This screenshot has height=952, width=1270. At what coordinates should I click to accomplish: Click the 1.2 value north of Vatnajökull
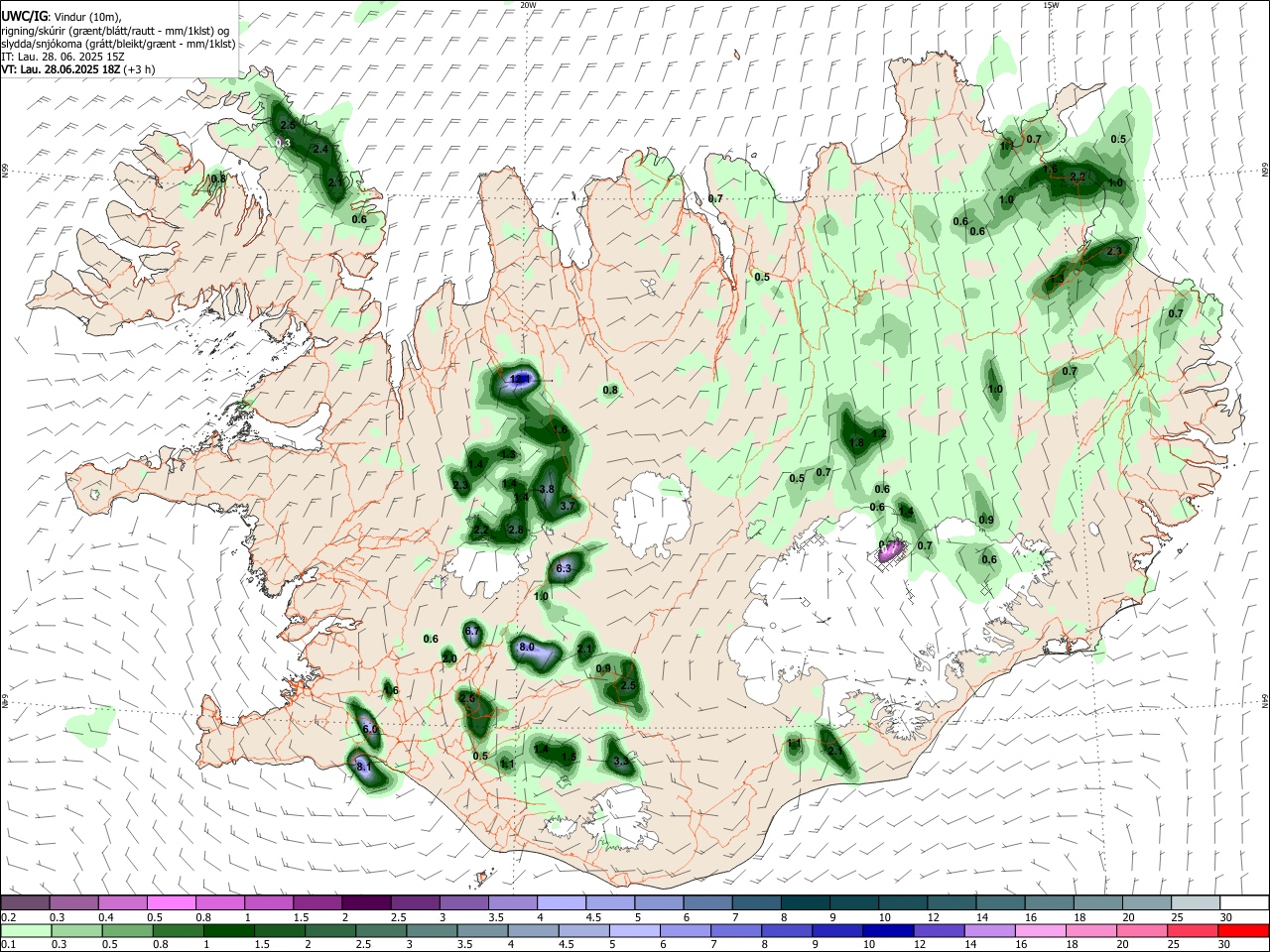(878, 433)
